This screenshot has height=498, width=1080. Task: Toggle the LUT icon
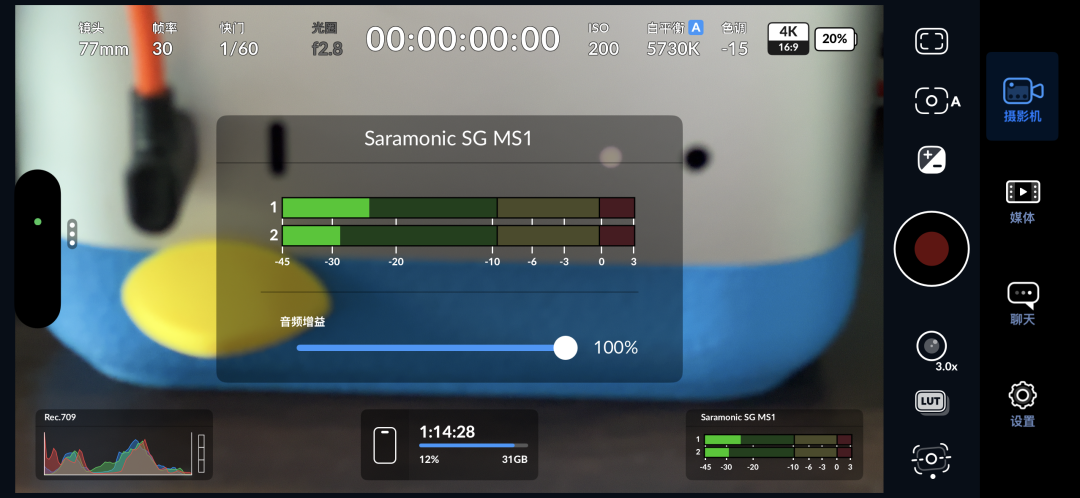click(931, 402)
